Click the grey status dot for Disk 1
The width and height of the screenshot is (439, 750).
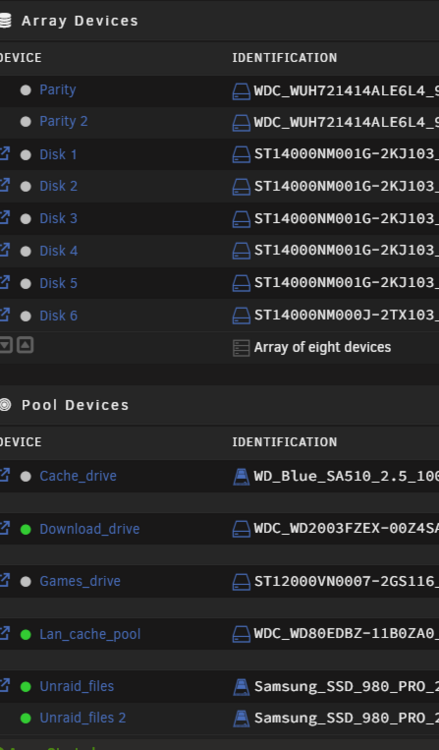coord(26,155)
